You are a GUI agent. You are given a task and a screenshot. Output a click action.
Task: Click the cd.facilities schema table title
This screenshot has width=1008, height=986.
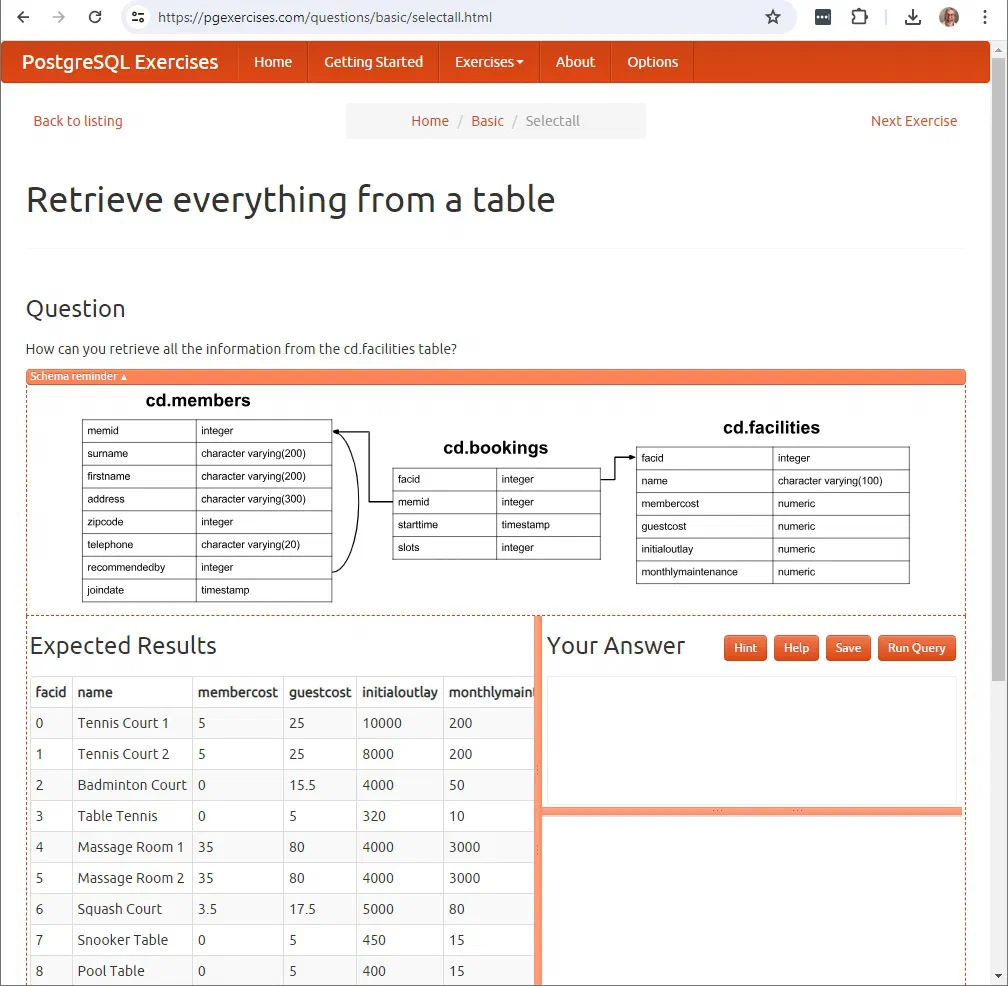click(771, 427)
